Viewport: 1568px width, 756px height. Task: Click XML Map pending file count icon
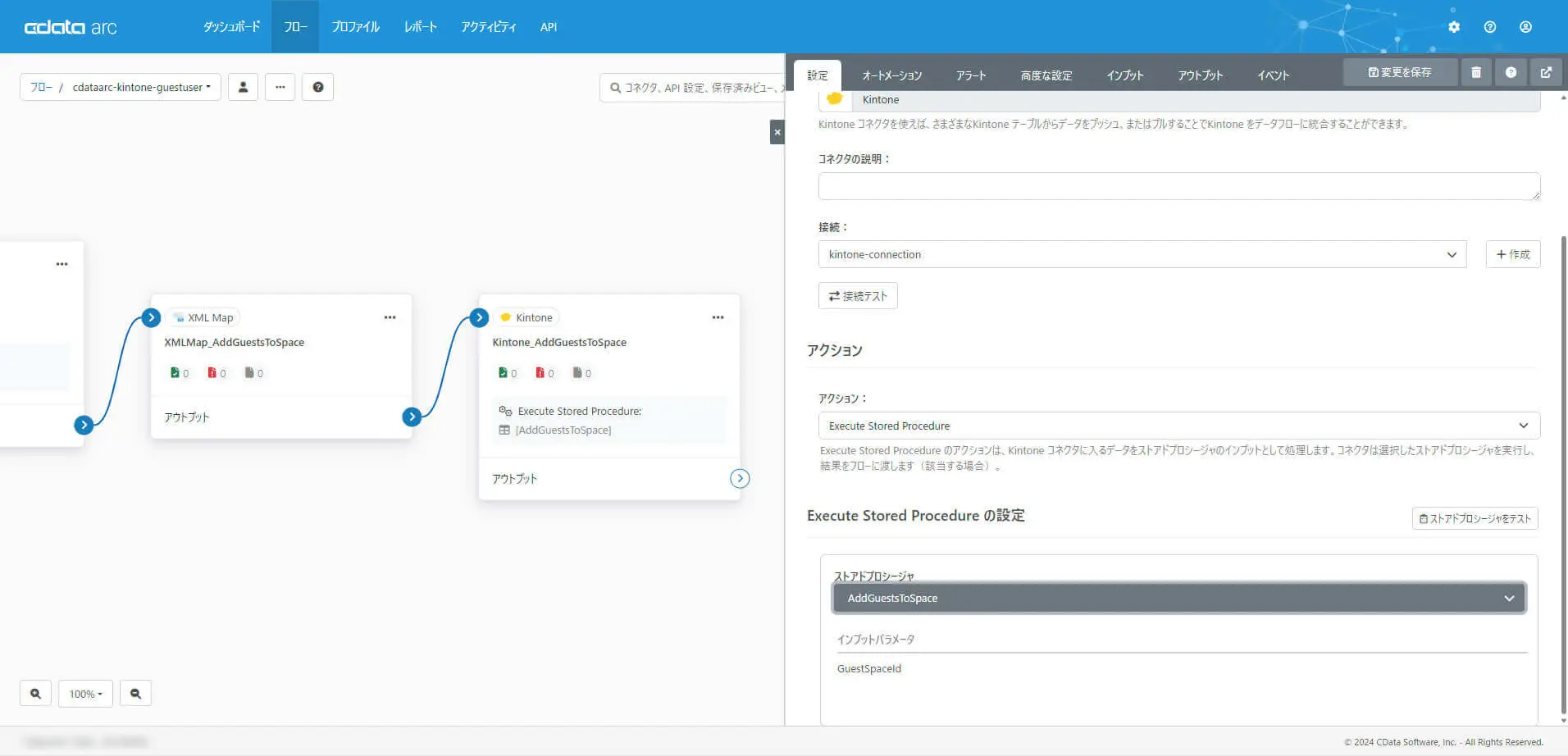pos(249,373)
